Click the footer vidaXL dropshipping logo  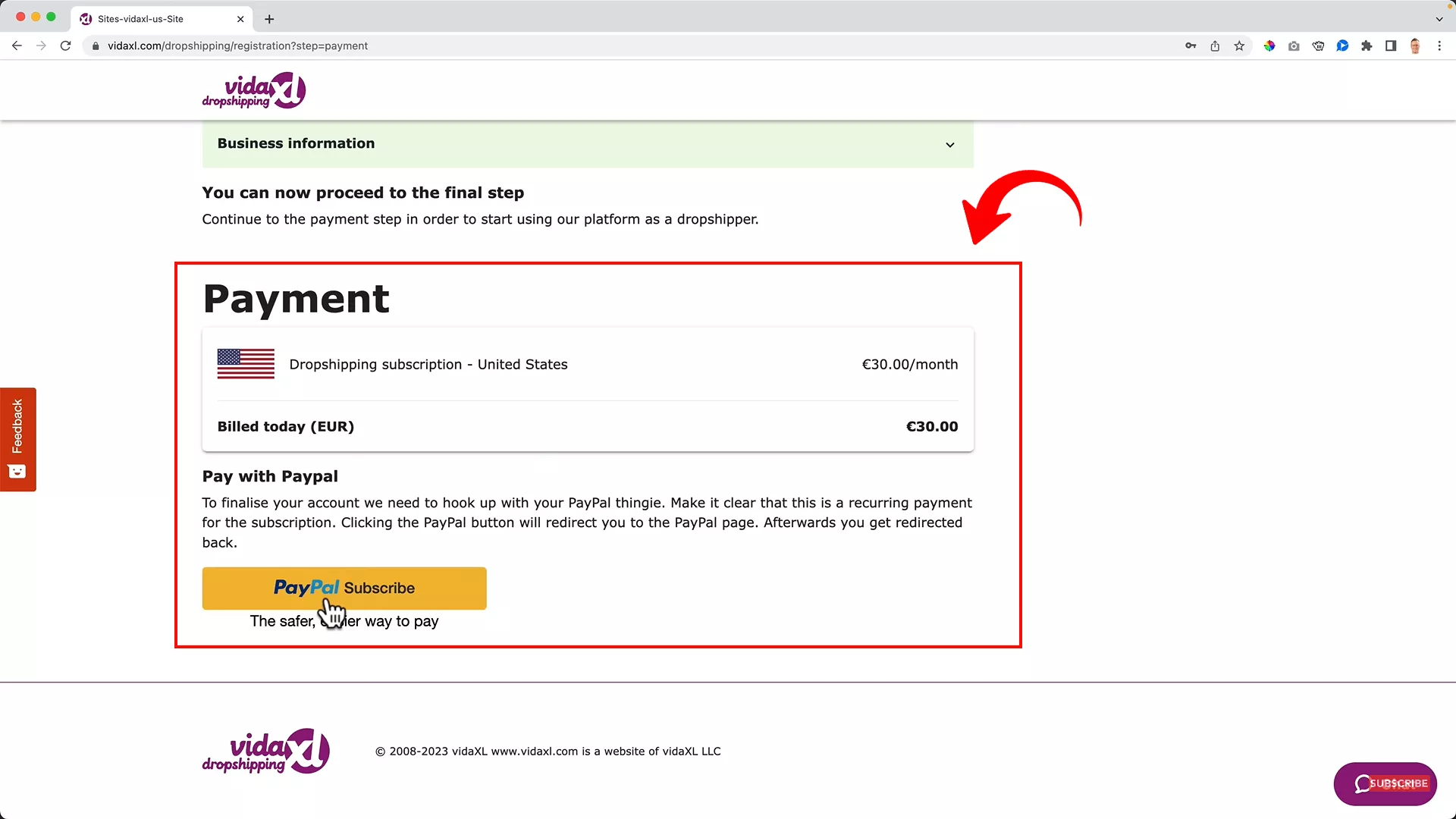(265, 751)
